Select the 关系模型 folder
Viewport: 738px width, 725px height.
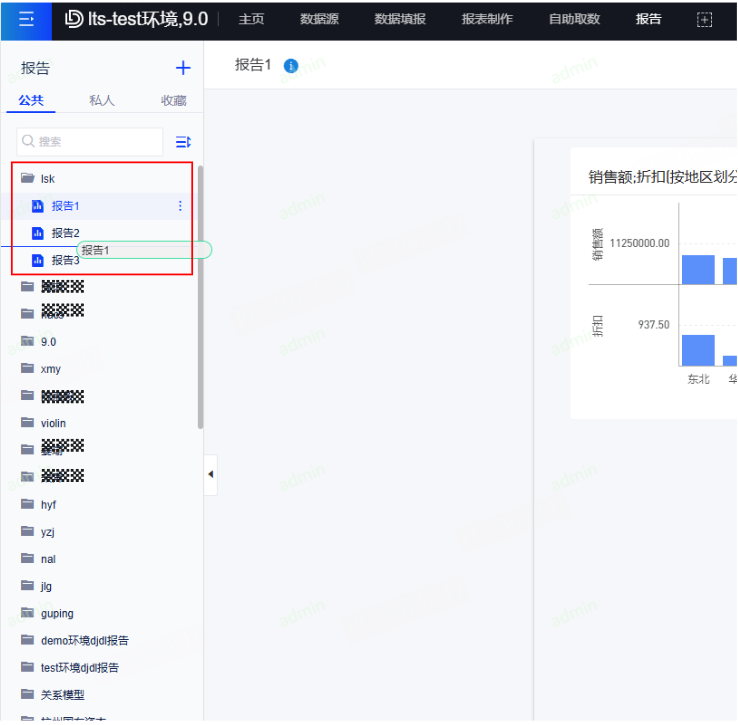(x=62, y=694)
